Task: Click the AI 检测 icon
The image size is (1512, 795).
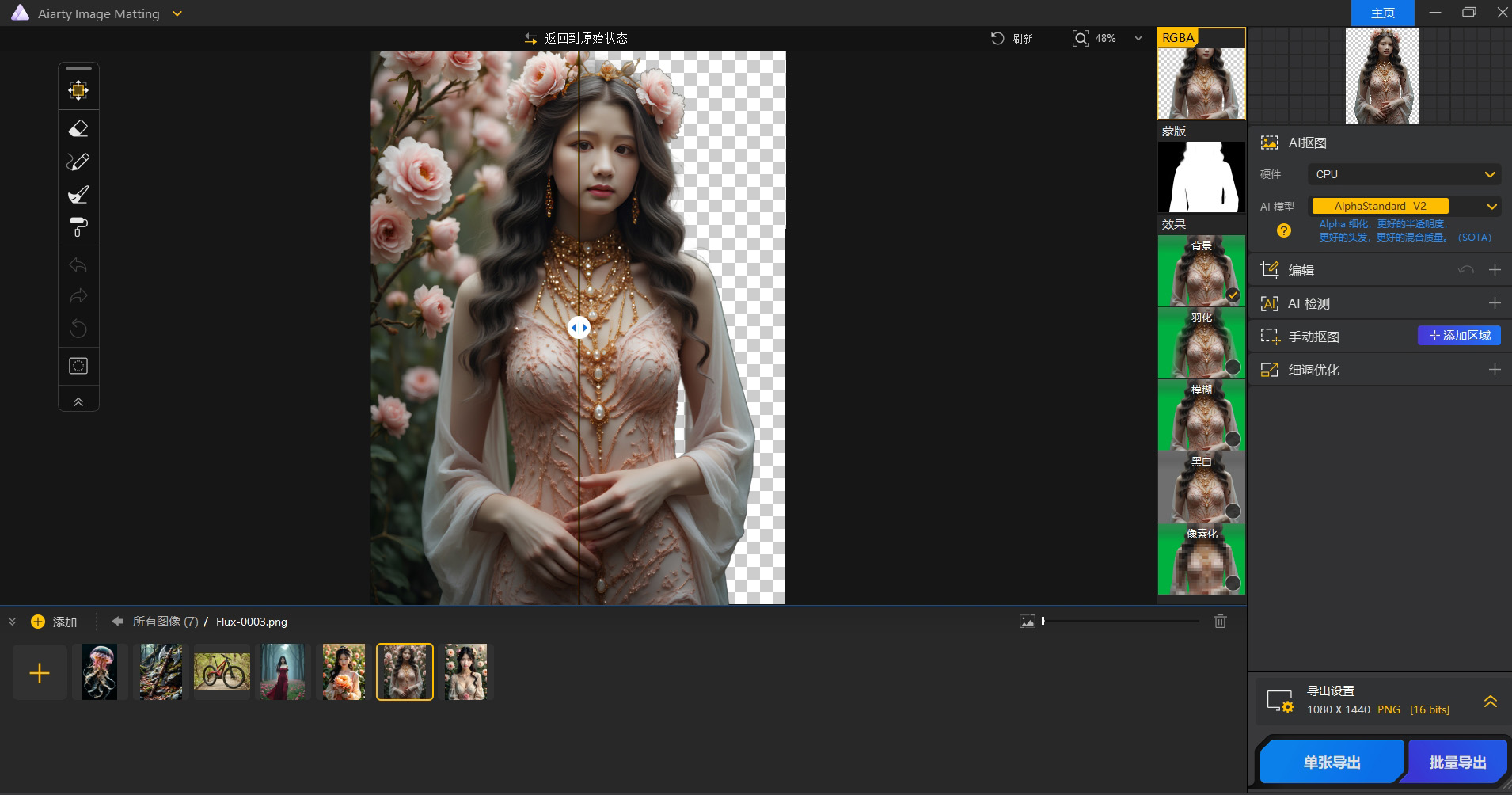Action: [x=1270, y=303]
